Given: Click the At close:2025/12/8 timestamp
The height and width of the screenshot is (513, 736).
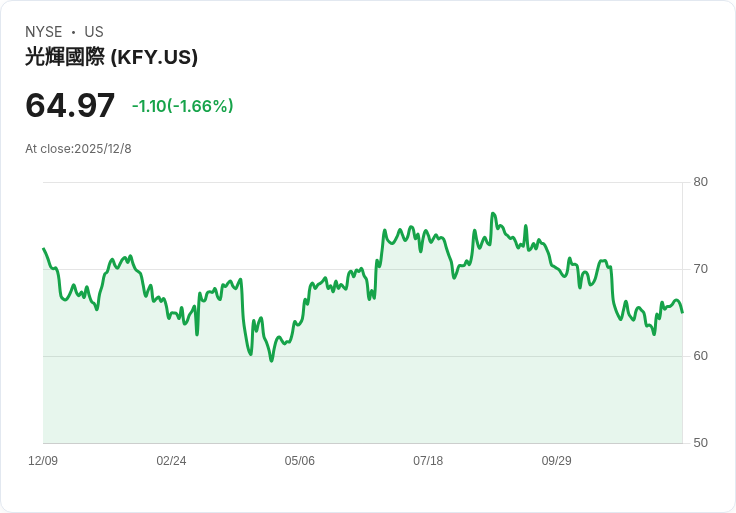Looking at the screenshot, I should coord(78,149).
